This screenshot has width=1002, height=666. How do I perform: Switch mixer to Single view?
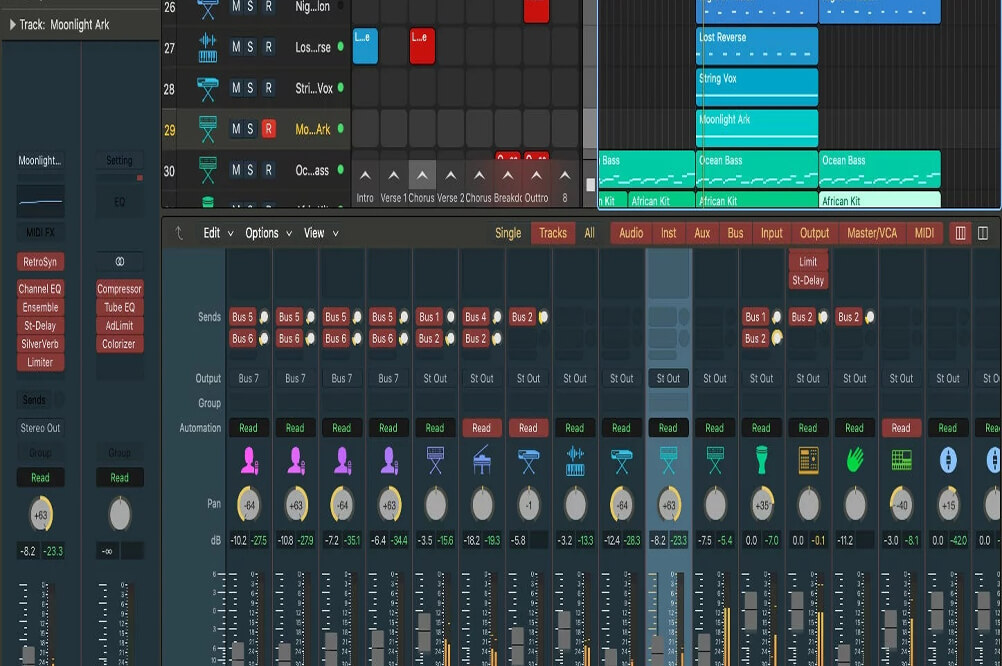pyautogui.click(x=508, y=233)
